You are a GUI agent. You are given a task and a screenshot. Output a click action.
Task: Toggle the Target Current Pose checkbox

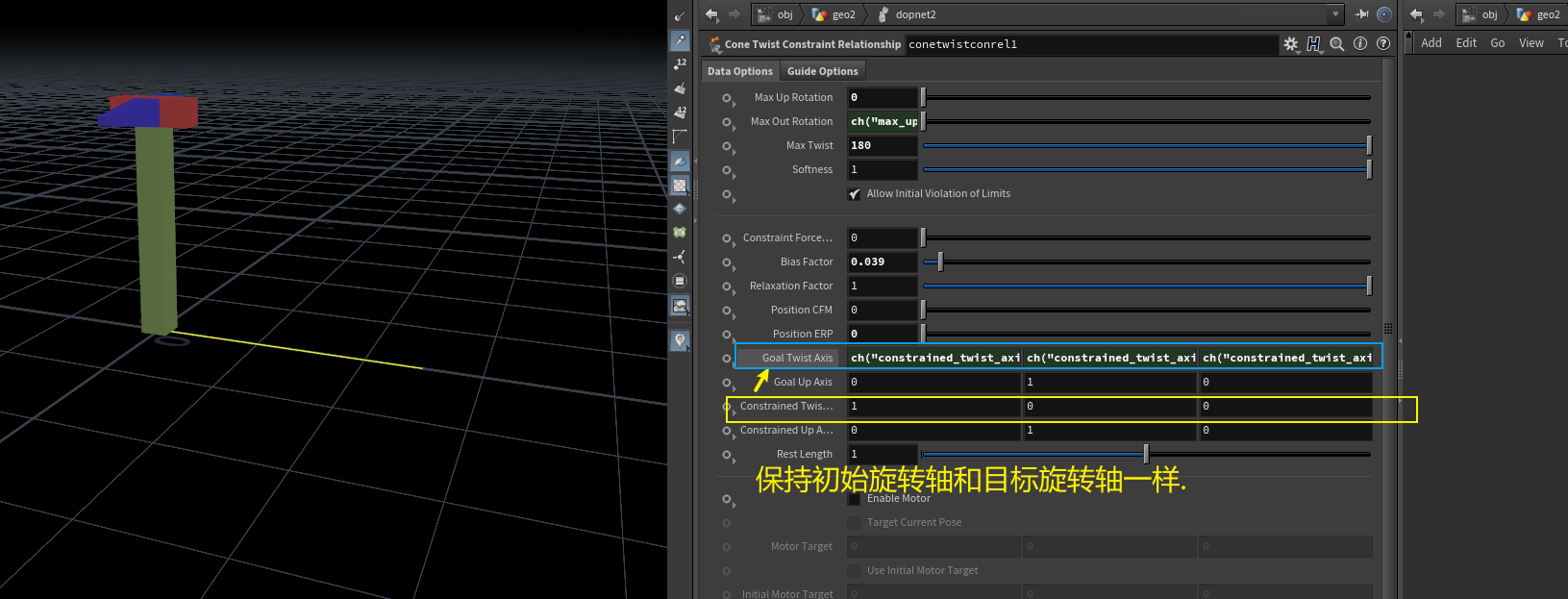tap(855, 523)
